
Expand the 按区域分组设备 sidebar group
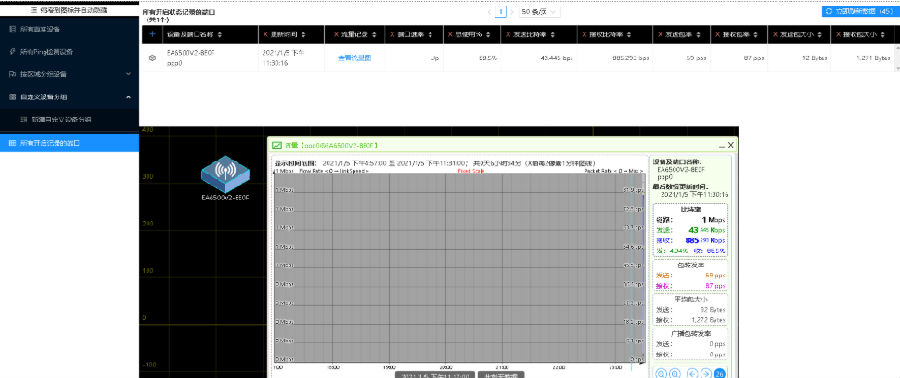click(69, 74)
